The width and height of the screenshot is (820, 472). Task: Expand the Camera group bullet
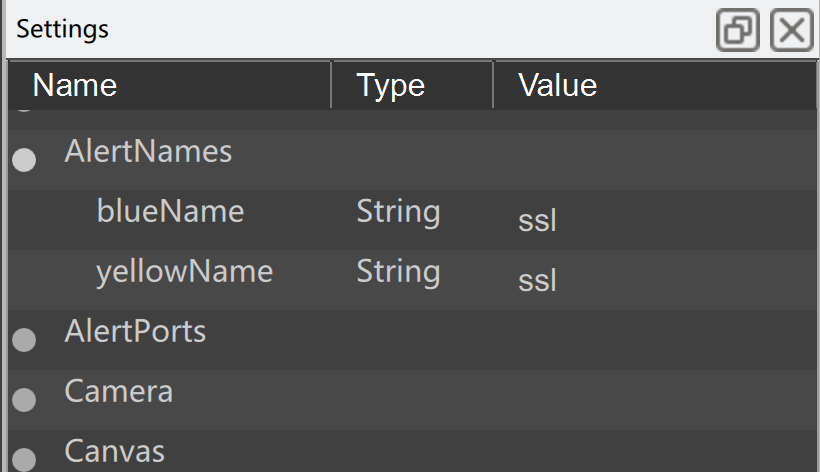[x=24, y=400]
